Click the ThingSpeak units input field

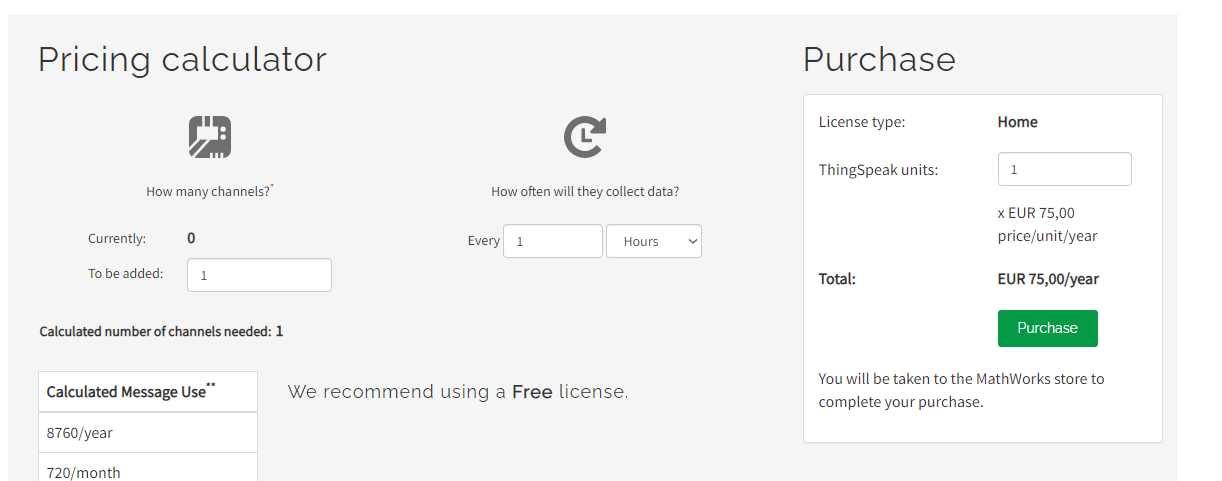1065,169
